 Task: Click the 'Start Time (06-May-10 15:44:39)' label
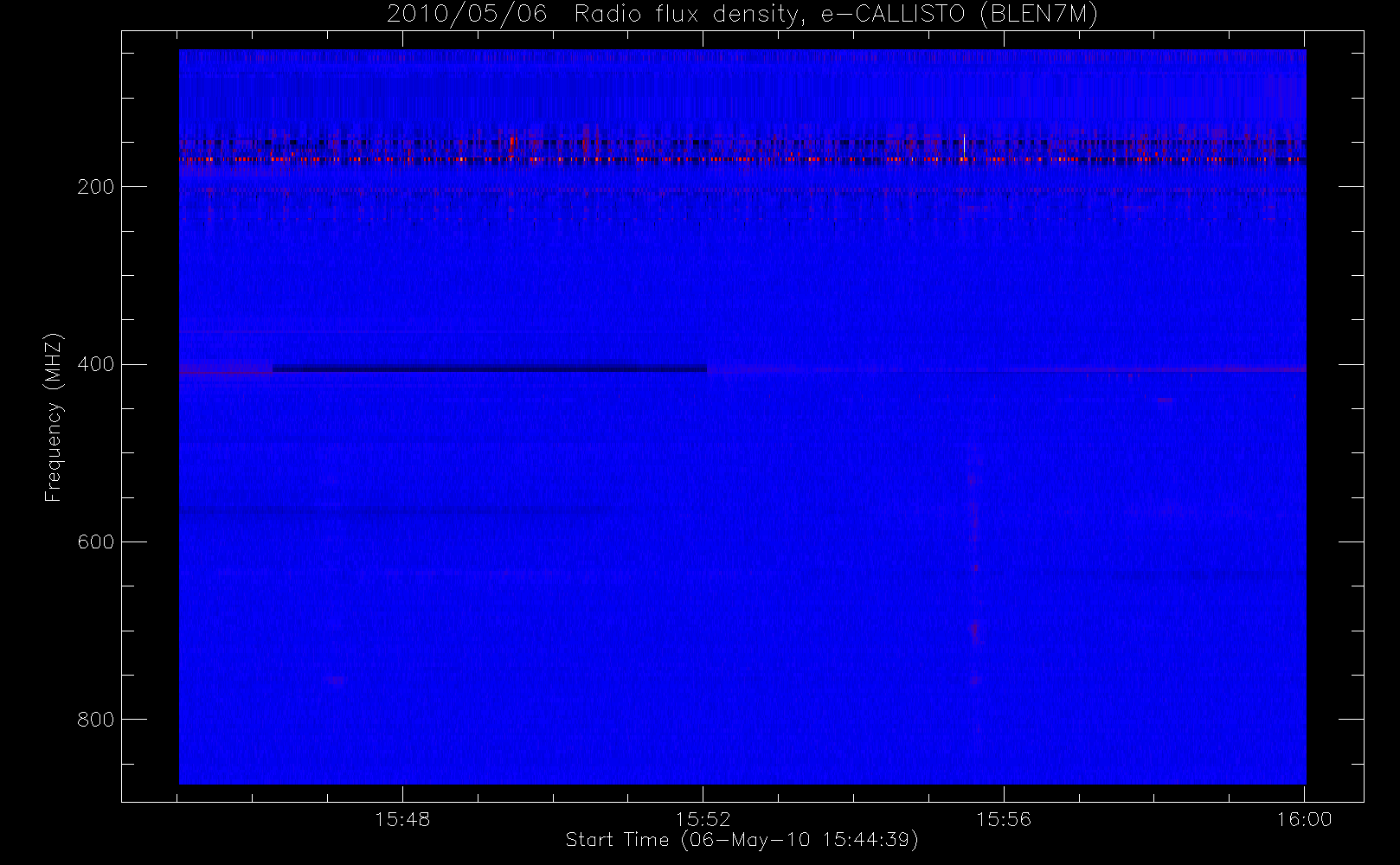point(742,840)
